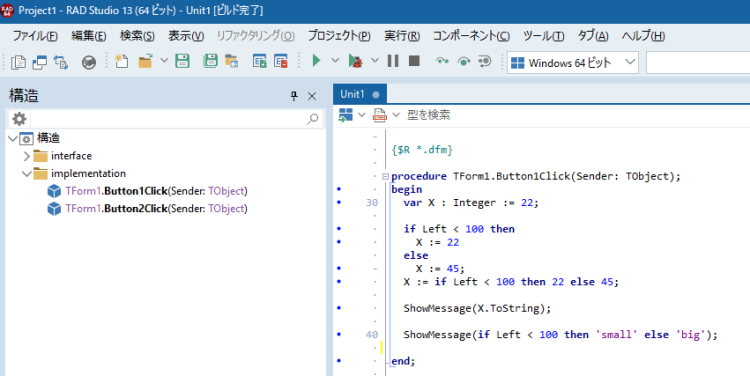Open the dropdown arrow beside debug Run icon

click(375, 61)
